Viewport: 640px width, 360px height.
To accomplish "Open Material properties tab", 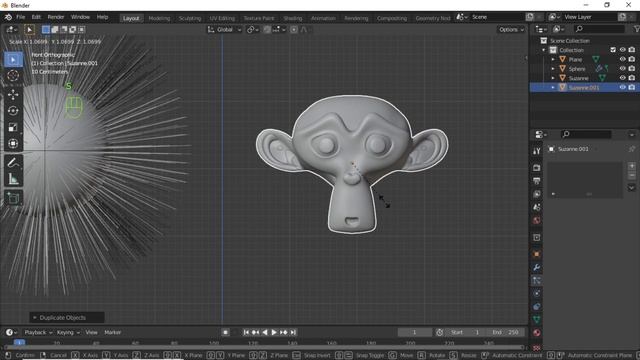I will (537, 333).
